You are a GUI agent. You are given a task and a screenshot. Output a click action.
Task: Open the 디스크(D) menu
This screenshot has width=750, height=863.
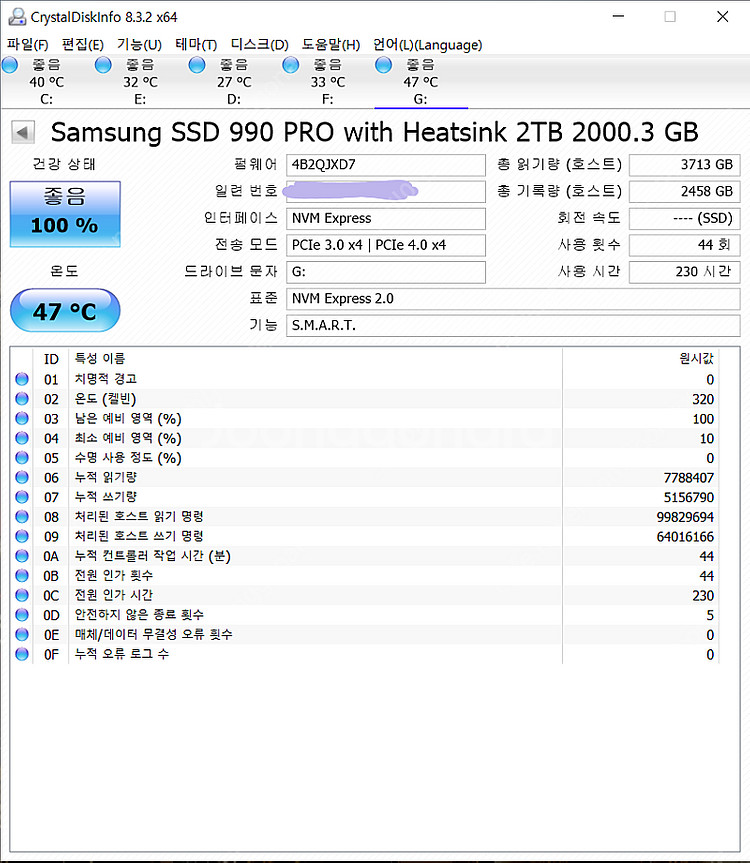pyautogui.click(x=259, y=45)
